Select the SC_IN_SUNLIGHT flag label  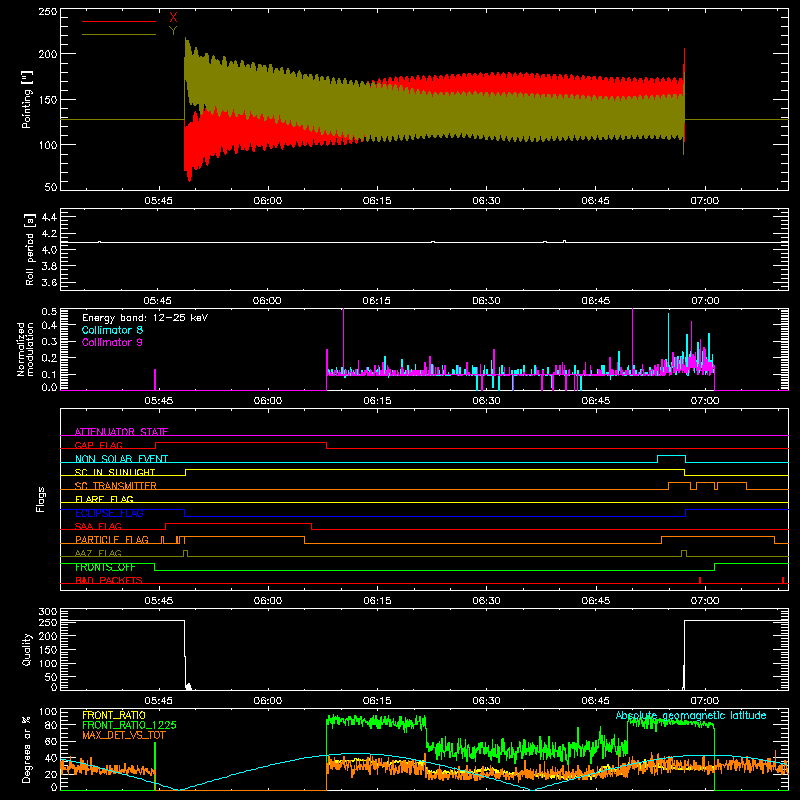(x=115, y=472)
